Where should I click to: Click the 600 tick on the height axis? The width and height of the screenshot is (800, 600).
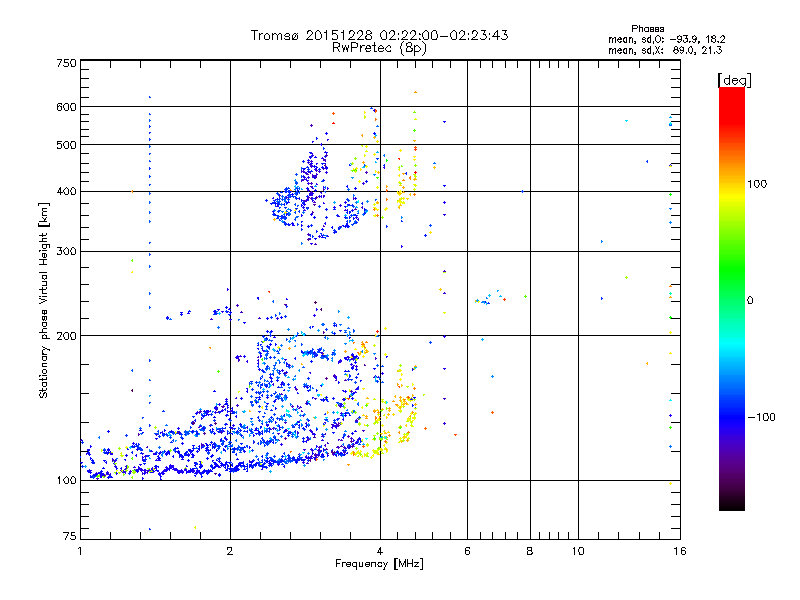pyautogui.click(x=66, y=107)
